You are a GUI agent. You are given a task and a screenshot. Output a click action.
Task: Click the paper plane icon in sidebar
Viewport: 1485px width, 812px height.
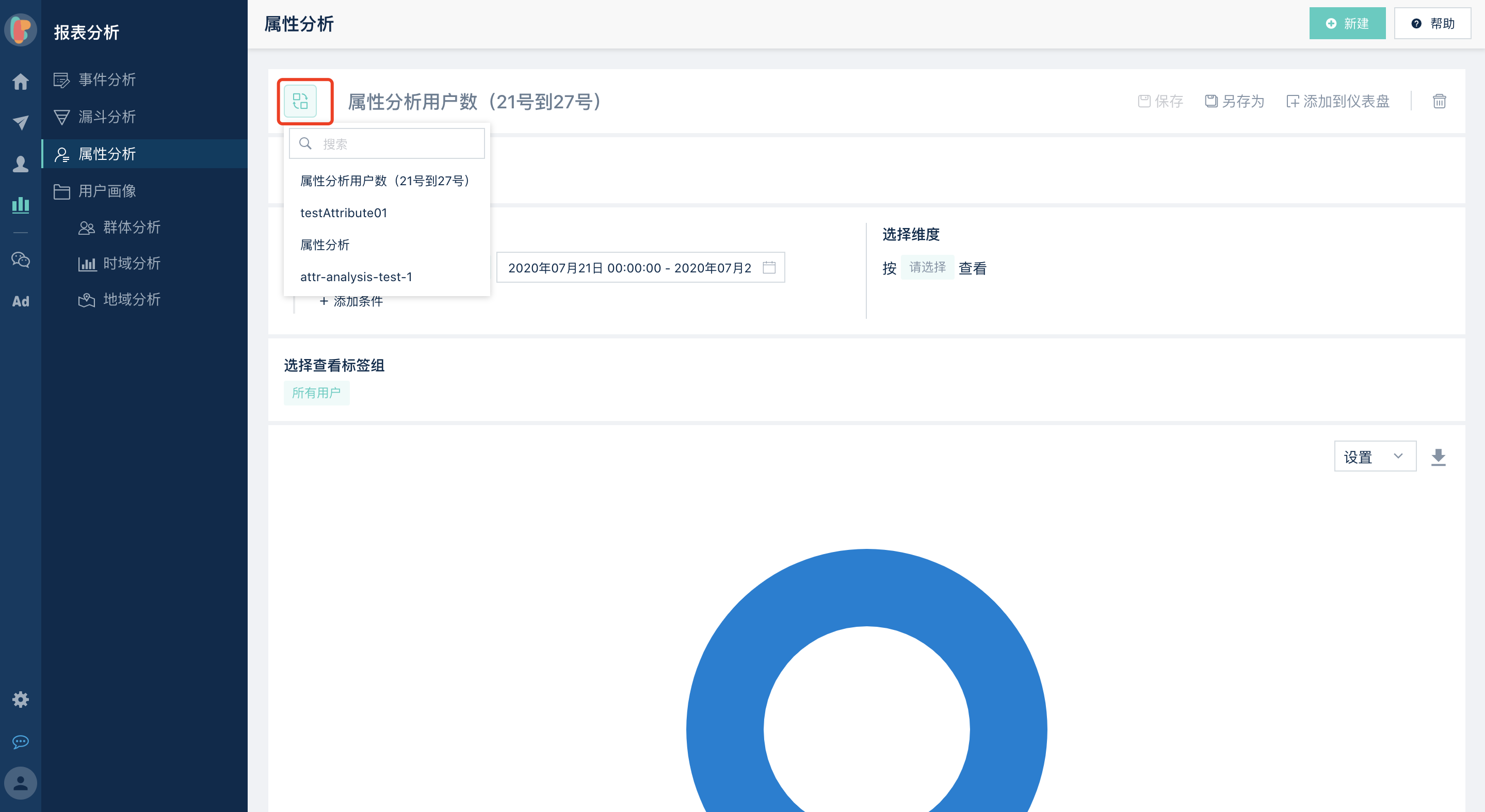point(21,122)
